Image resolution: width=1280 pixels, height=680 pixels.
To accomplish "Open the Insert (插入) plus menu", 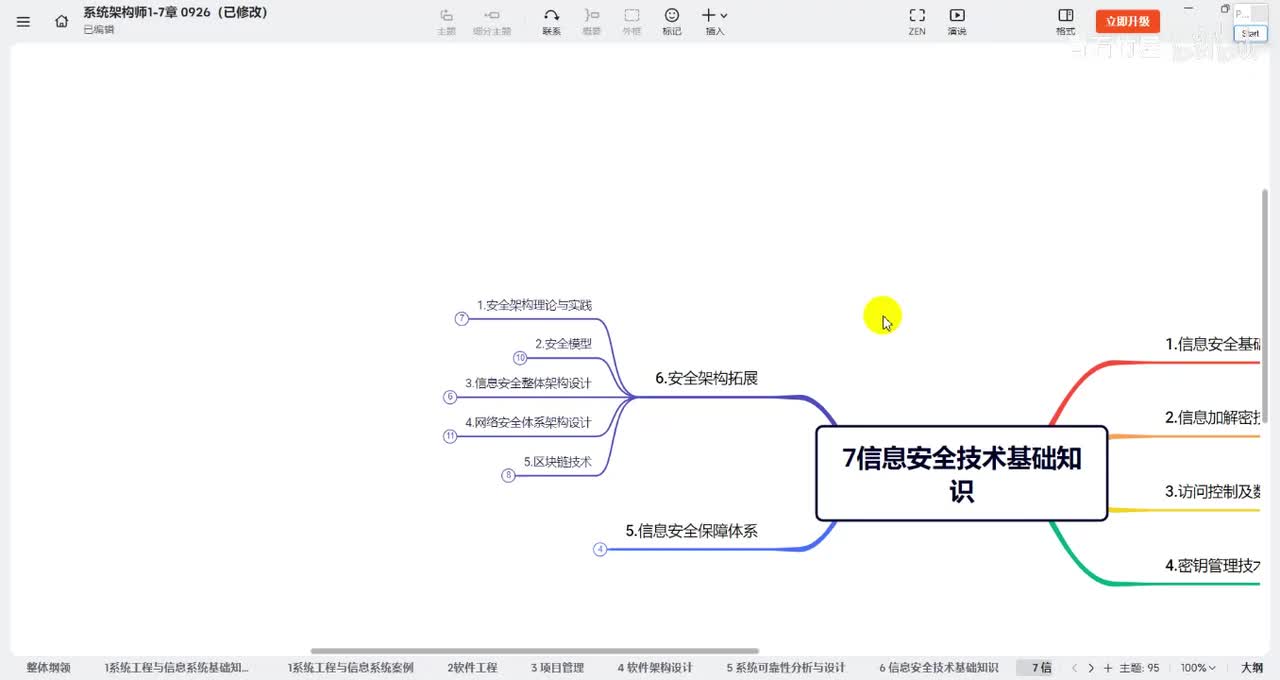I will (x=714, y=21).
